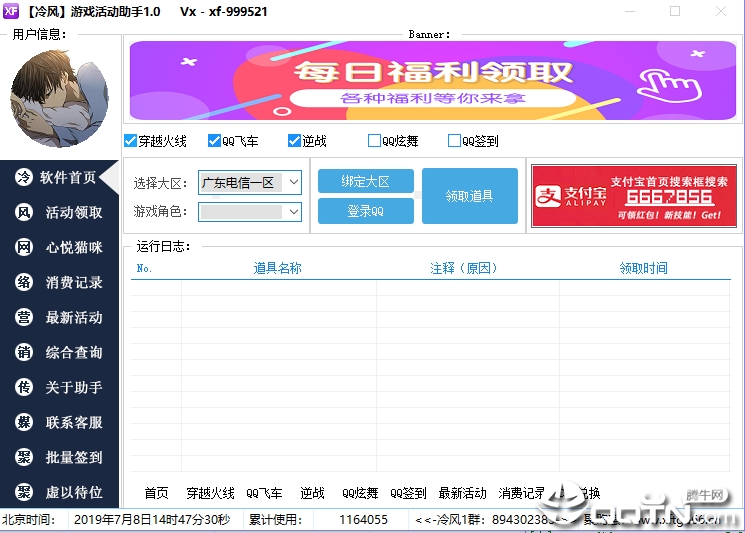Click the 道具名称 column header

(x=277, y=268)
